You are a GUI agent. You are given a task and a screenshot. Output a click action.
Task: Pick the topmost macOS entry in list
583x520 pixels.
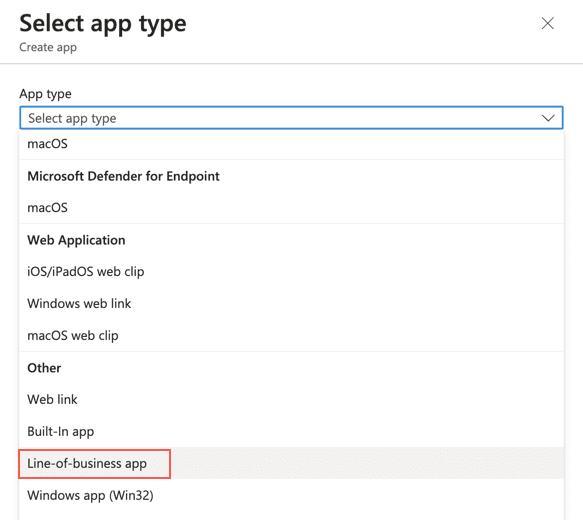(x=292, y=144)
